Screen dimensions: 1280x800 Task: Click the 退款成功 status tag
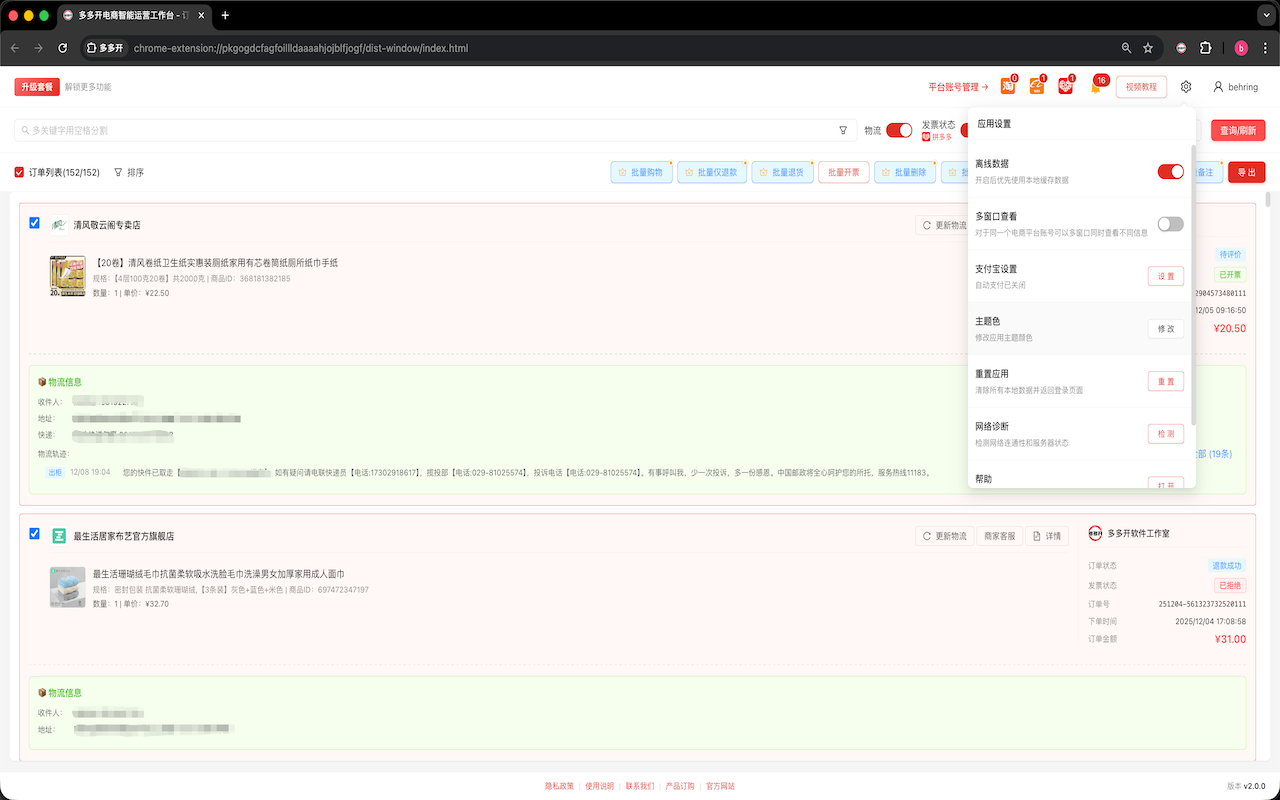coord(1227,566)
